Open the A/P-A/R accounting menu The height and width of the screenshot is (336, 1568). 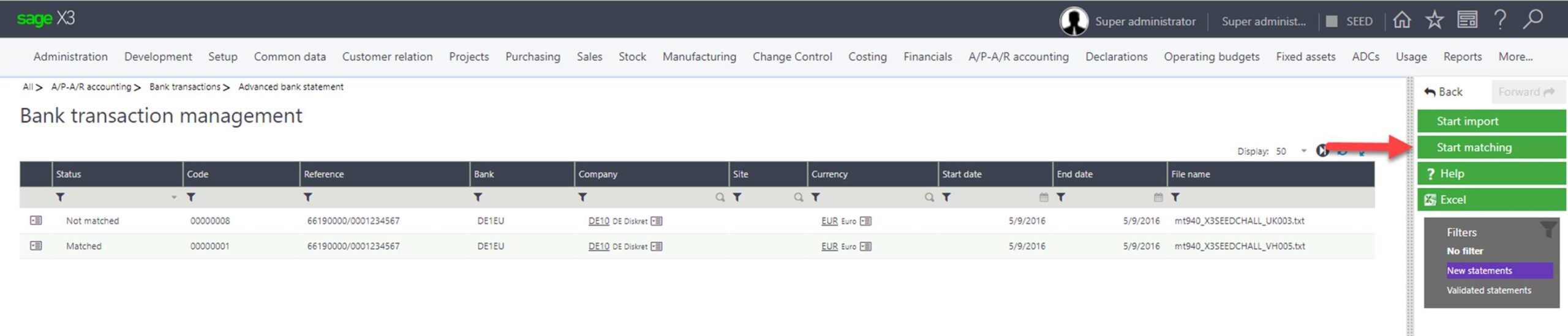1018,56
